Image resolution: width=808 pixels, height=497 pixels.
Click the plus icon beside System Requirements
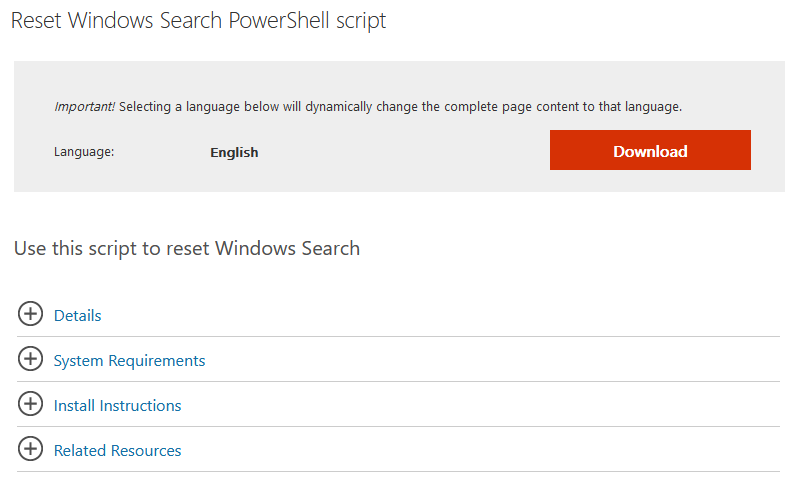pos(31,359)
